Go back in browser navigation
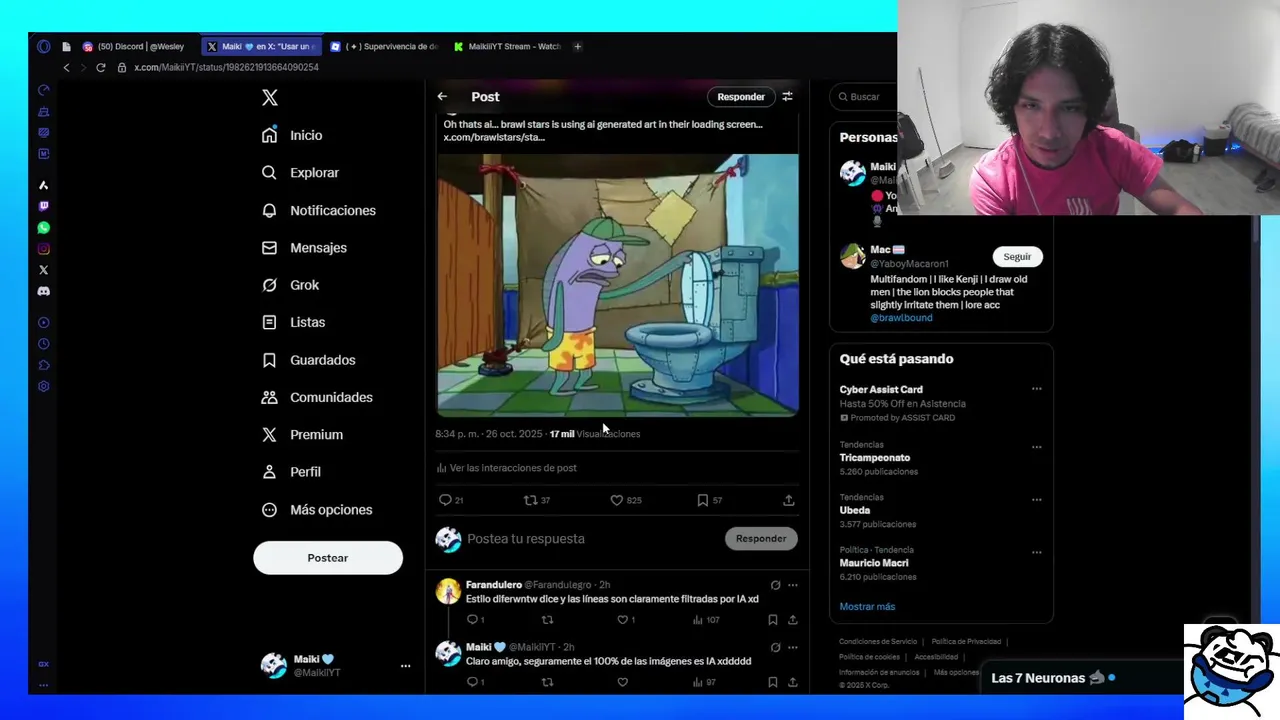1280x720 pixels. click(x=66, y=67)
